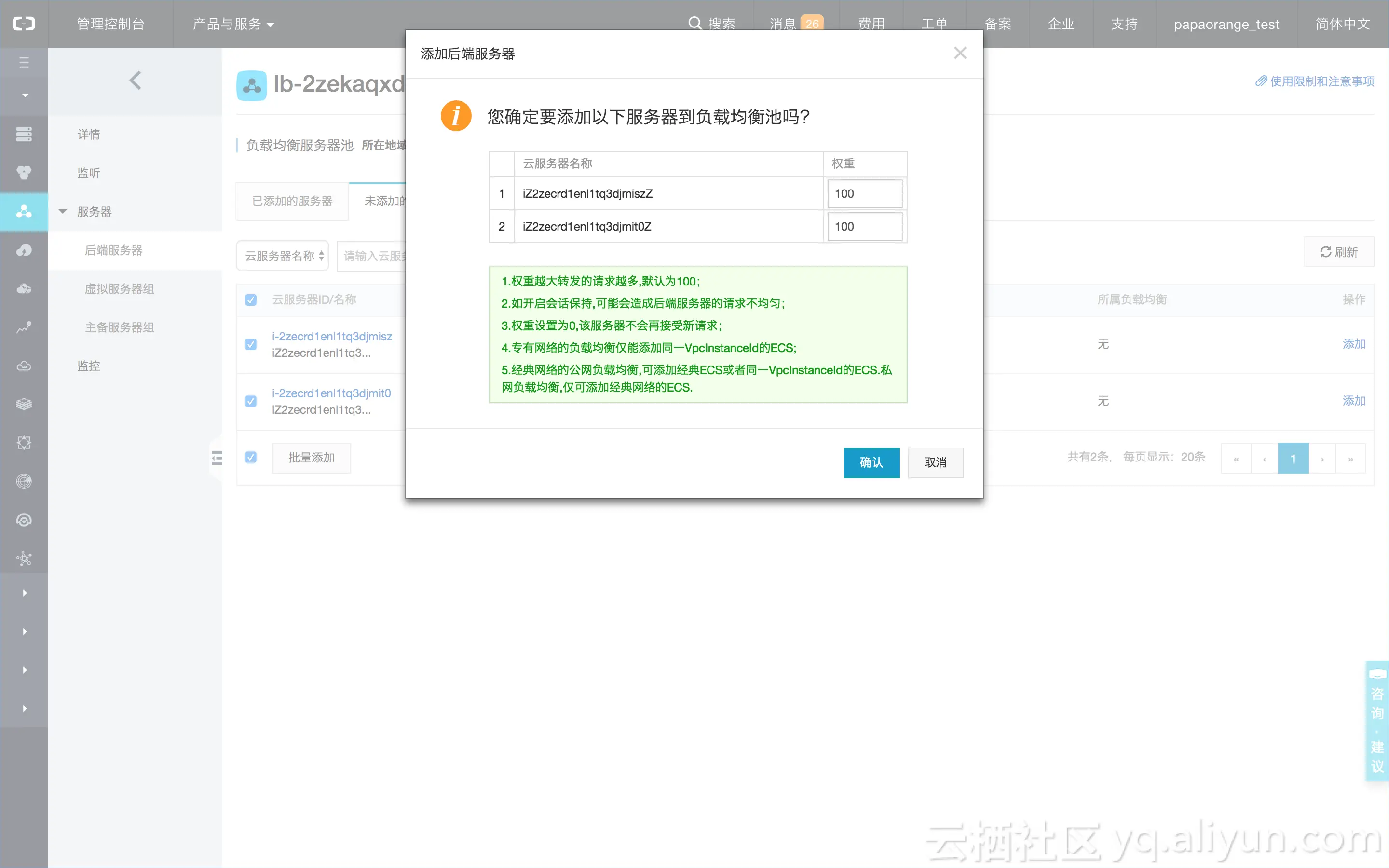Click the network nodes icon at sidebar bottom
Viewport: 1389px width, 868px height.
point(24,558)
